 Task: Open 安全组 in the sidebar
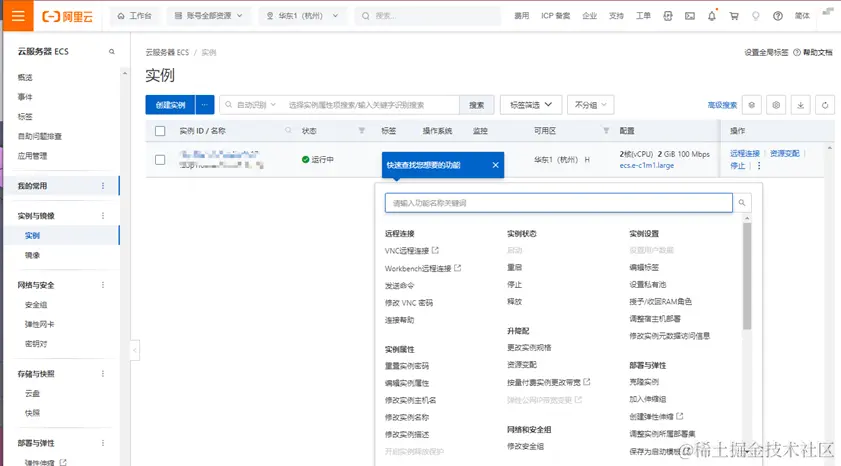(x=36, y=305)
